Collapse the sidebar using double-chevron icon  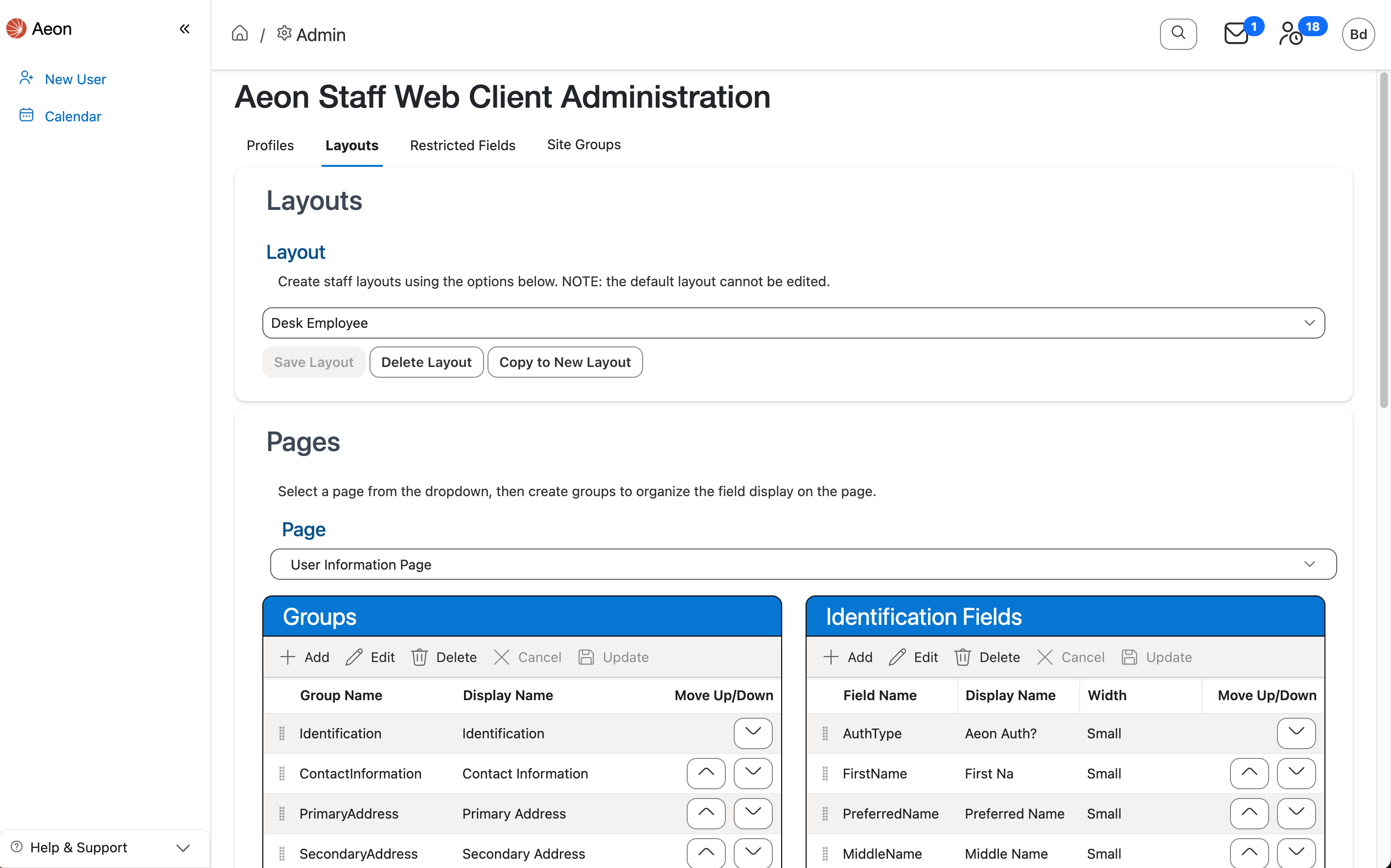click(x=185, y=28)
